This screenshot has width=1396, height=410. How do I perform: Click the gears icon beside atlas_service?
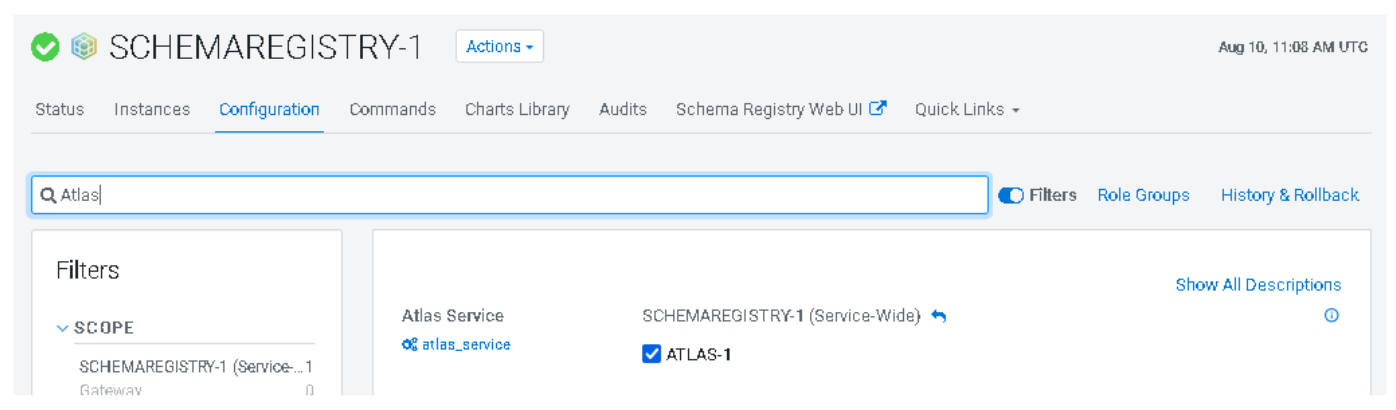click(409, 345)
